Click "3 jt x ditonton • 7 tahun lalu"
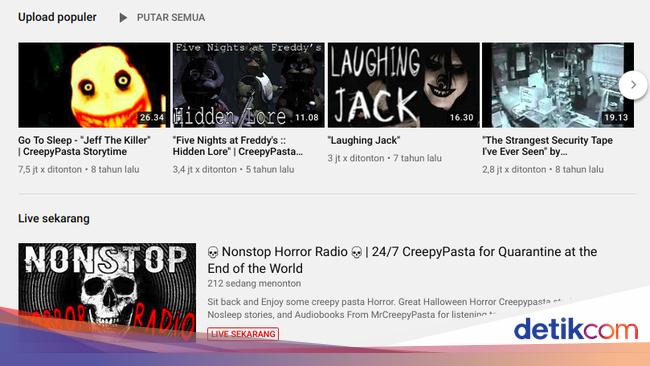Viewport: 650px width, 366px height. point(385,158)
